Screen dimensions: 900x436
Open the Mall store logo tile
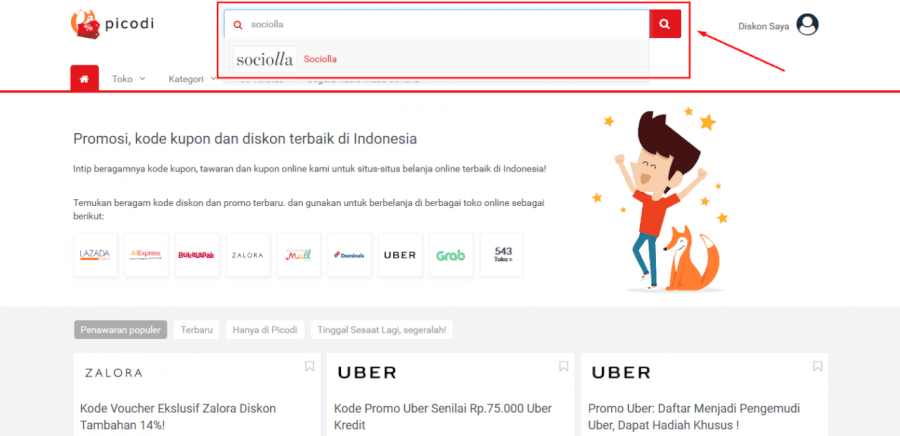point(299,255)
